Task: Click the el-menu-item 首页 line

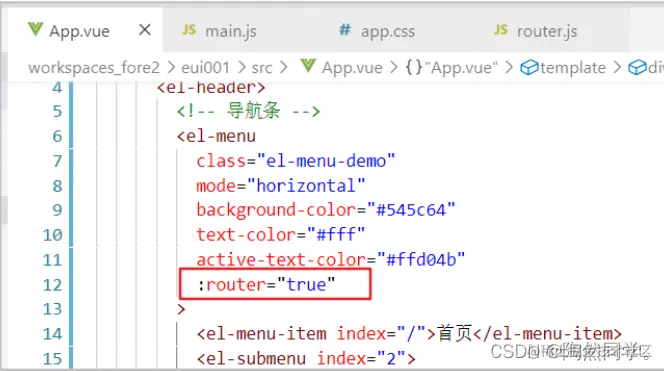Action: pyautogui.click(x=409, y=334)
